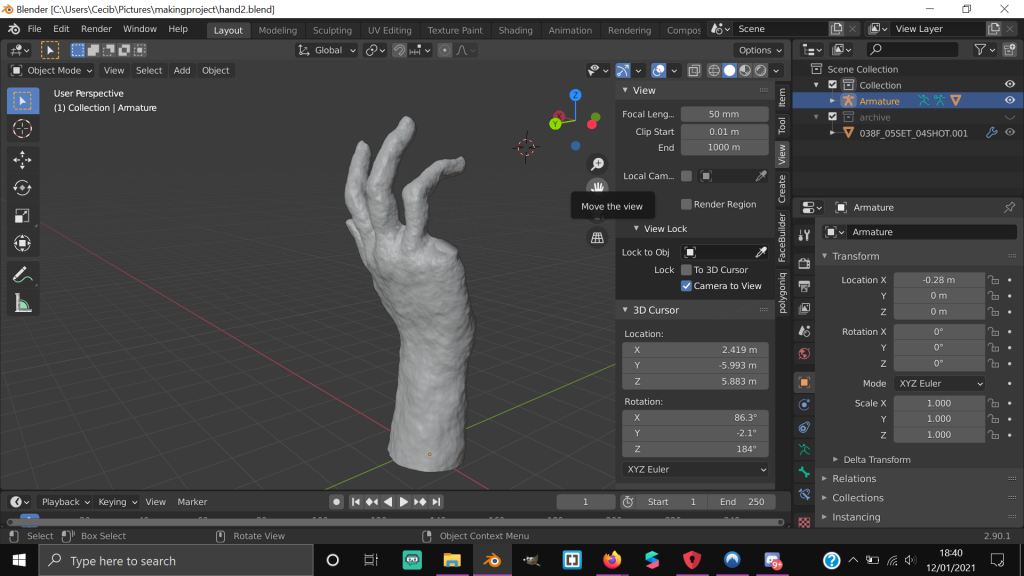Disable Camera to View lock

point(686,286)
